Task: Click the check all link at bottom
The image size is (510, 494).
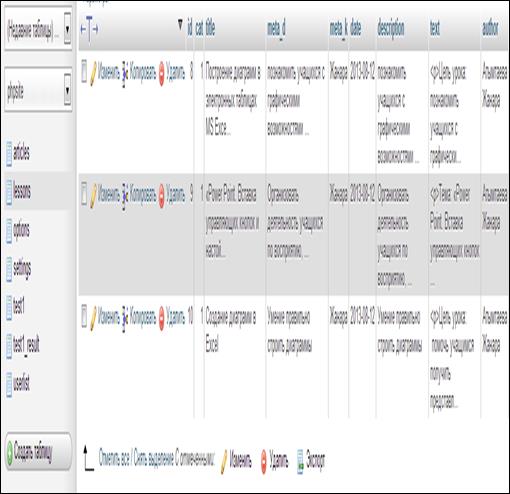Action: point(114,458)
